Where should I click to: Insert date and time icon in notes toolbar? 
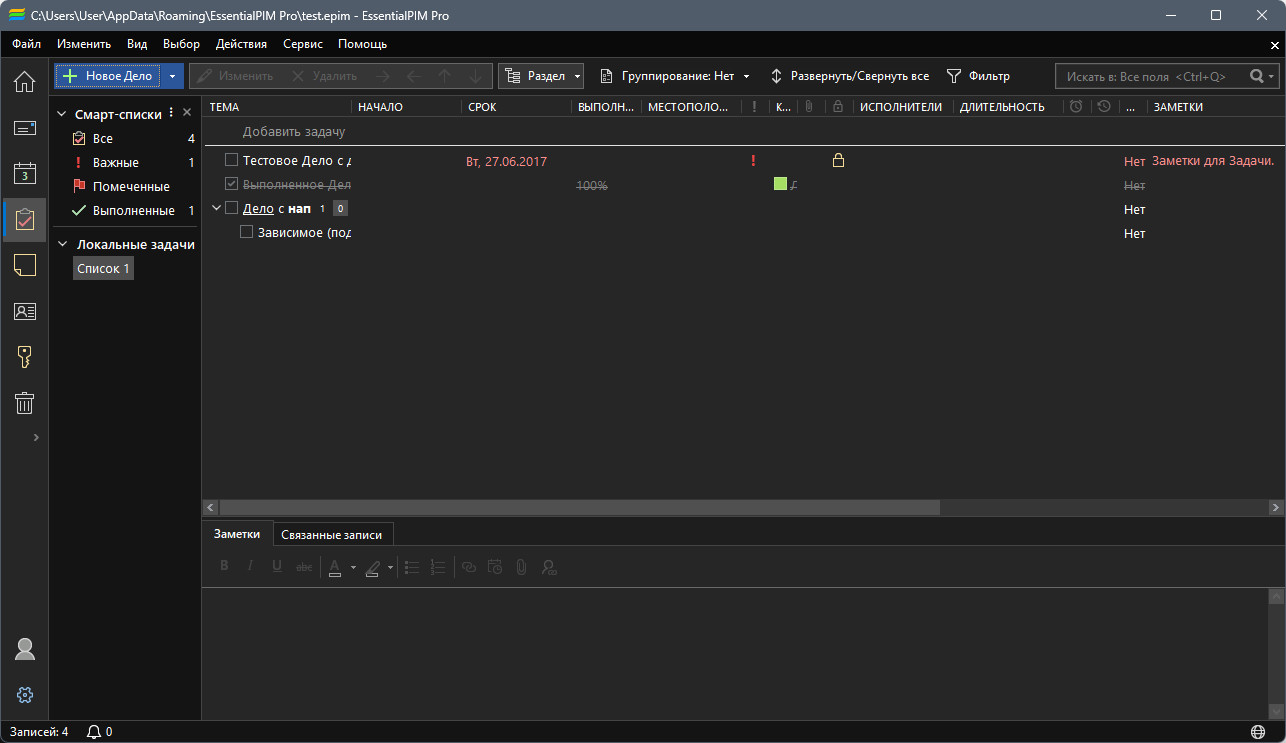point(494,567)
